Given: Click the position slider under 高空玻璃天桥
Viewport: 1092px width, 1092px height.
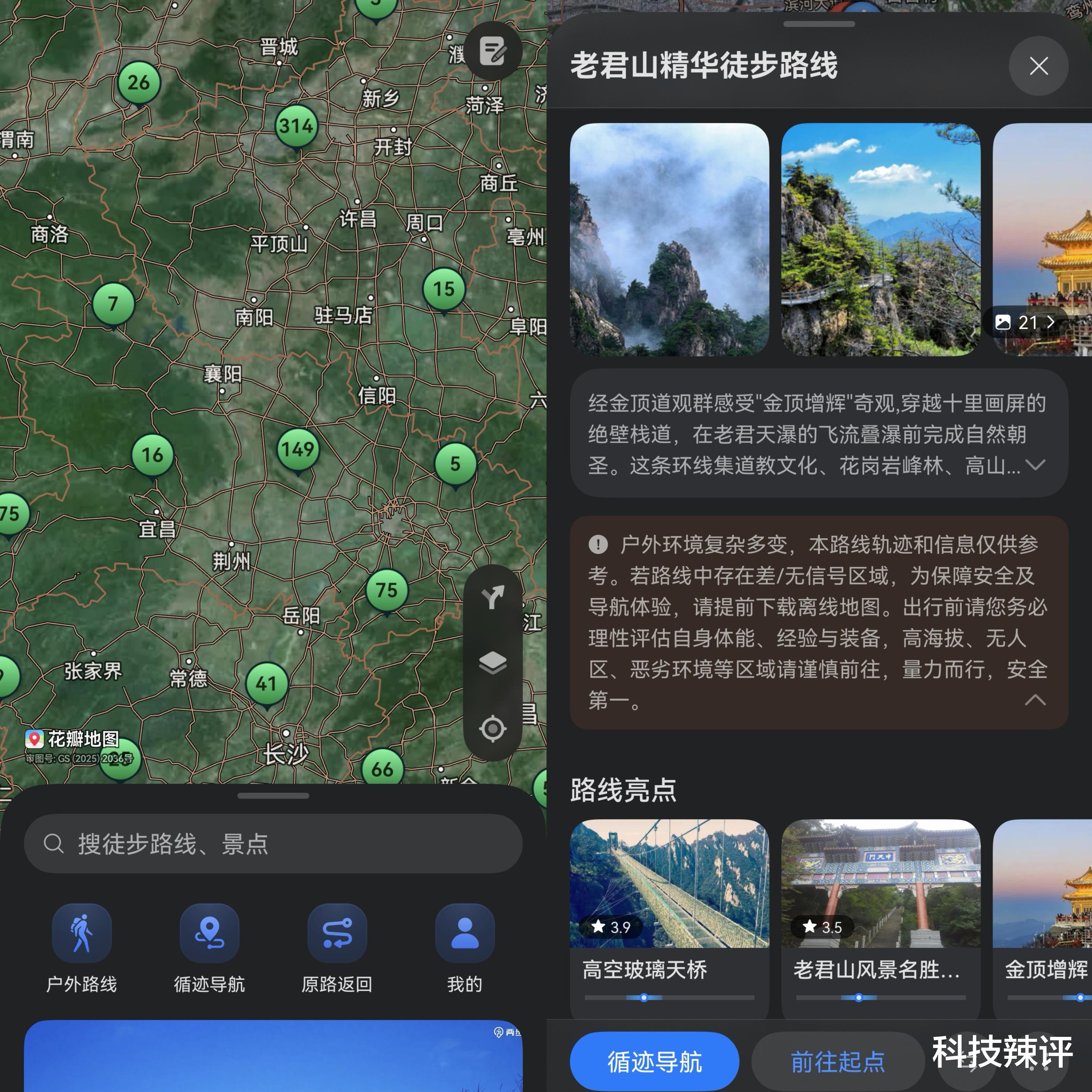Looking at the screenshot, I should 644,998.
